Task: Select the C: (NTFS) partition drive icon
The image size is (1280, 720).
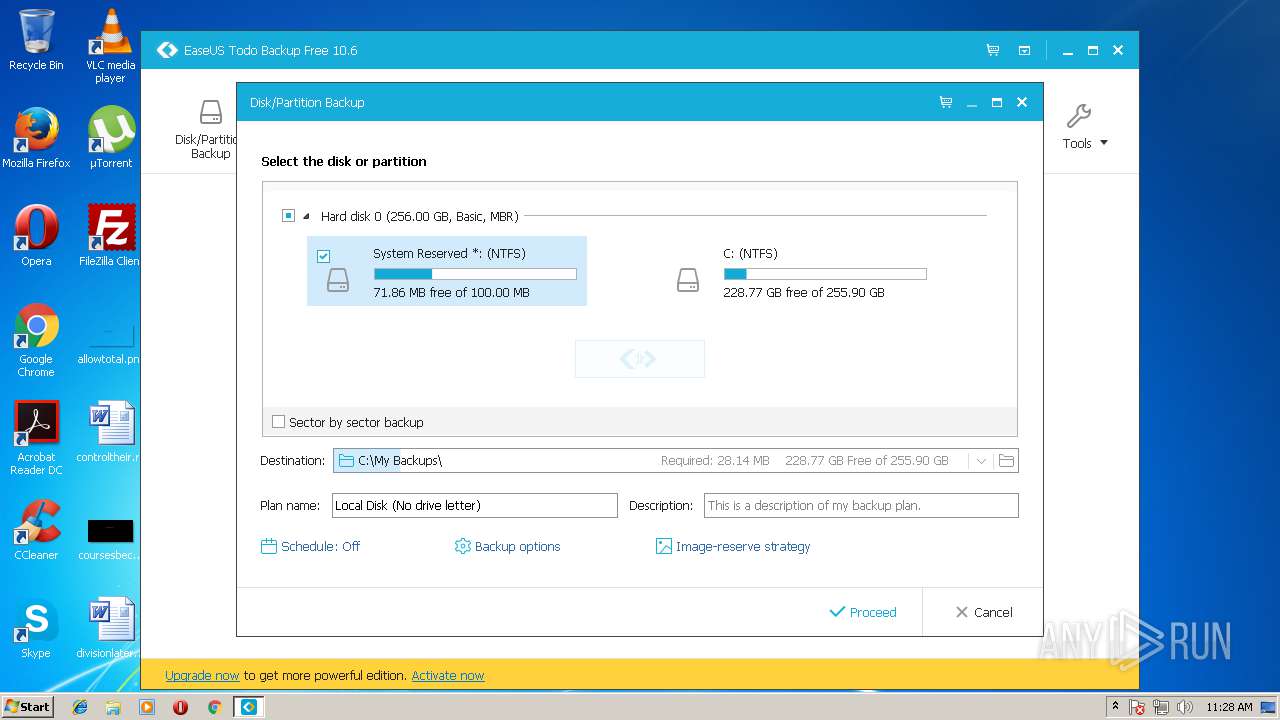Action: (688, 280)
